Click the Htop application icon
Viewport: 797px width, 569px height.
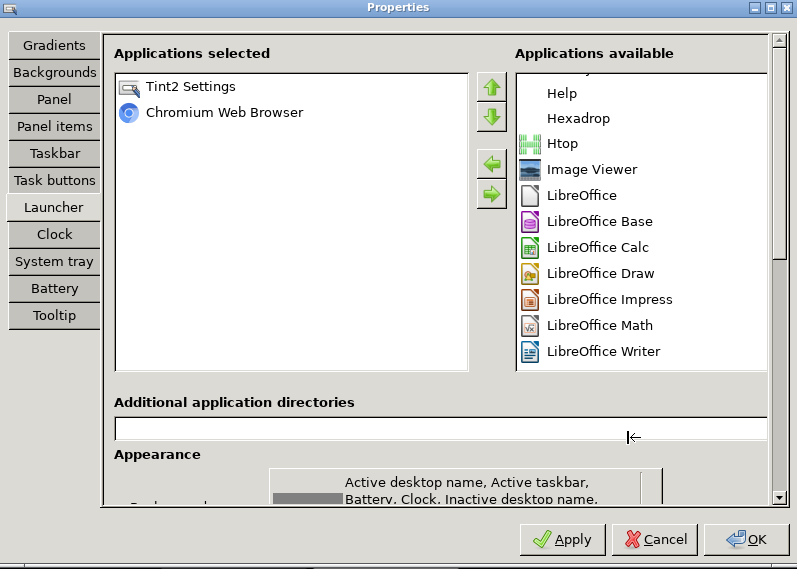530,144
